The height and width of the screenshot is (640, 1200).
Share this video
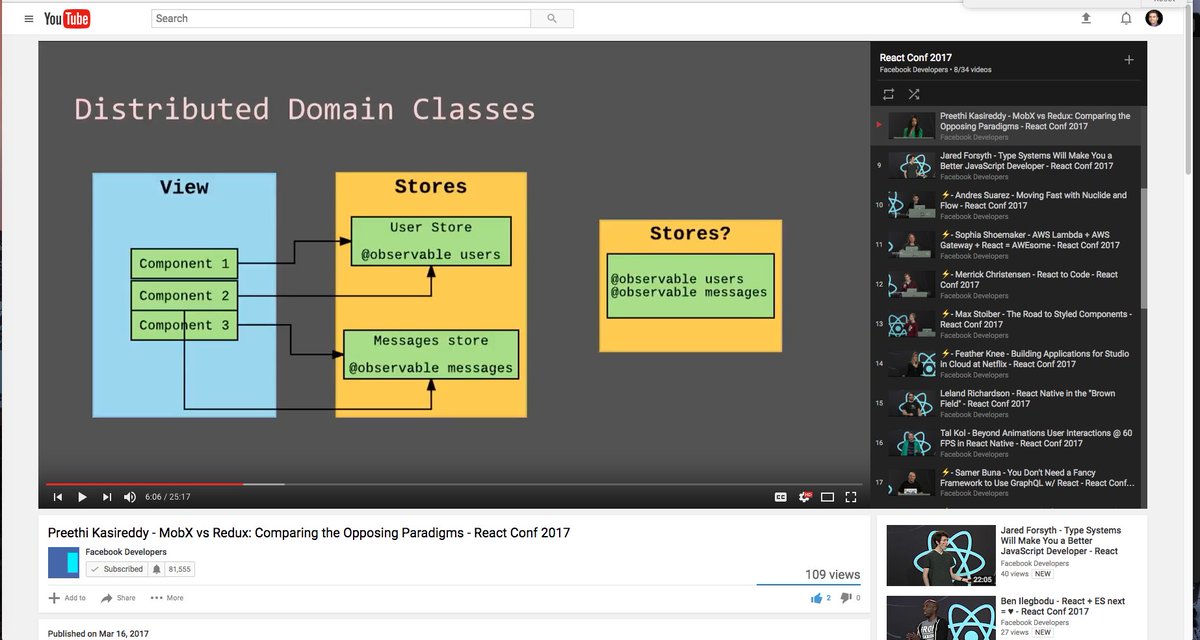click(118, 598)
